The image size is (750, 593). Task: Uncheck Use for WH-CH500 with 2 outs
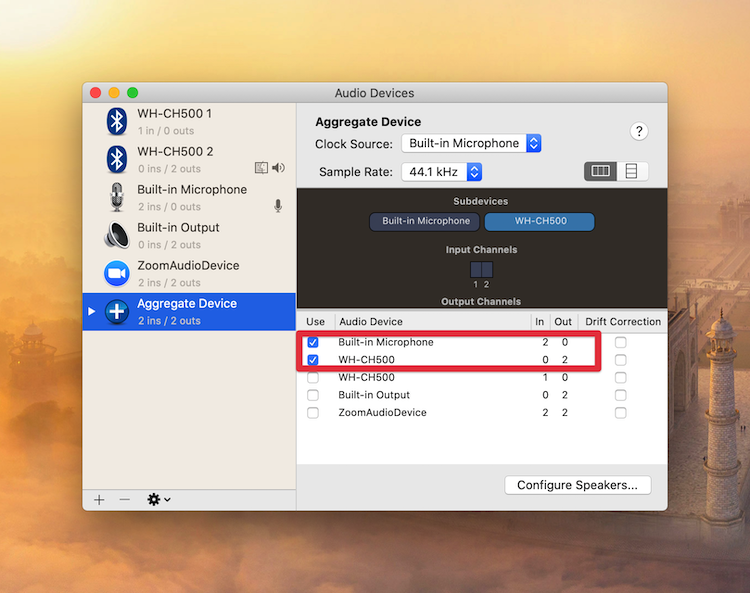click(x=313, y=360)
